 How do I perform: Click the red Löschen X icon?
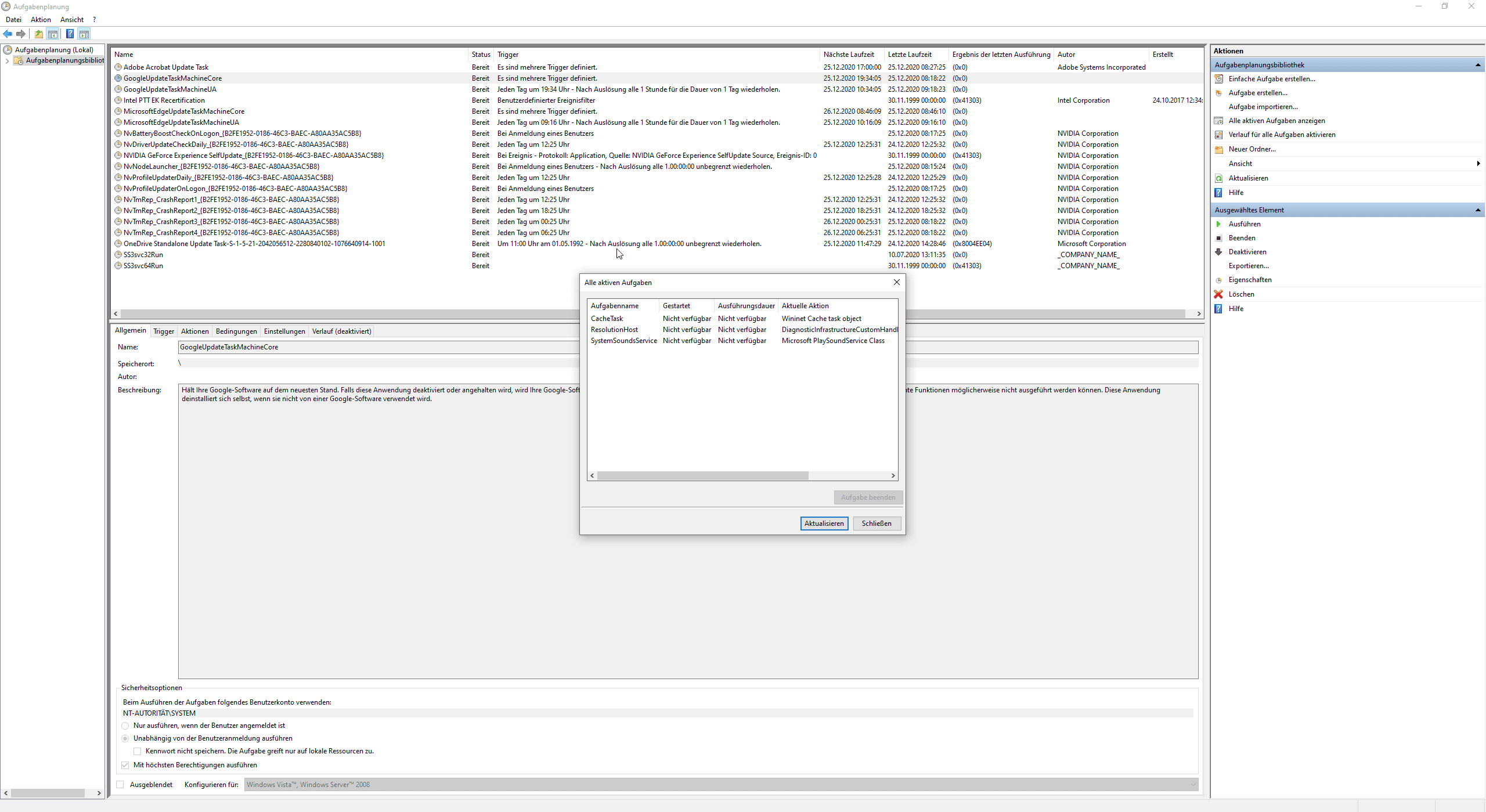(x=1218, y=294)
